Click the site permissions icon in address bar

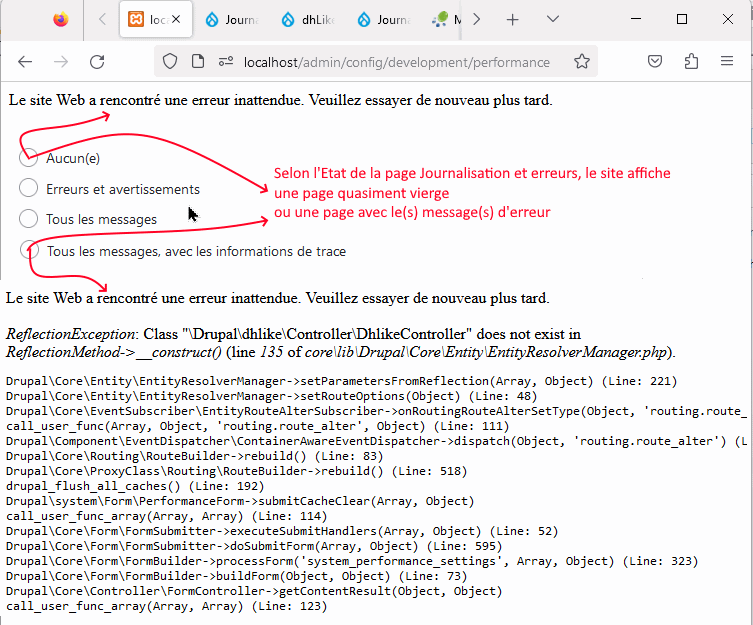pos(226,62)
